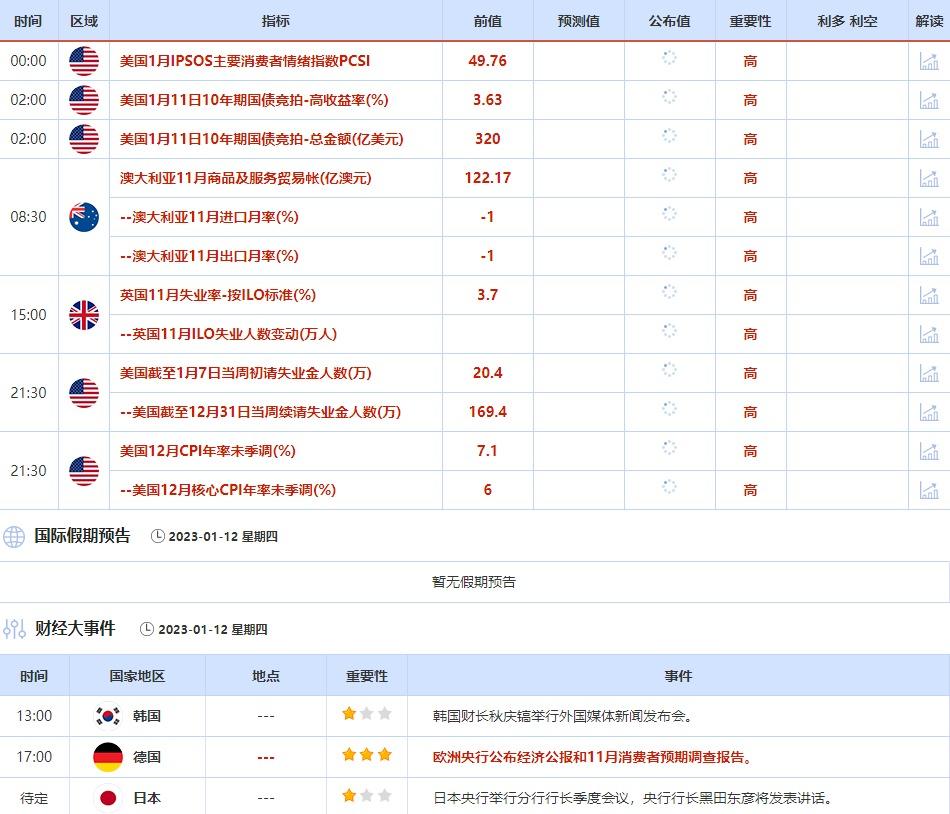
Task: Click the sliders icon beside 财经大事件
Action: pyautogui.click(x=14, y=629)
